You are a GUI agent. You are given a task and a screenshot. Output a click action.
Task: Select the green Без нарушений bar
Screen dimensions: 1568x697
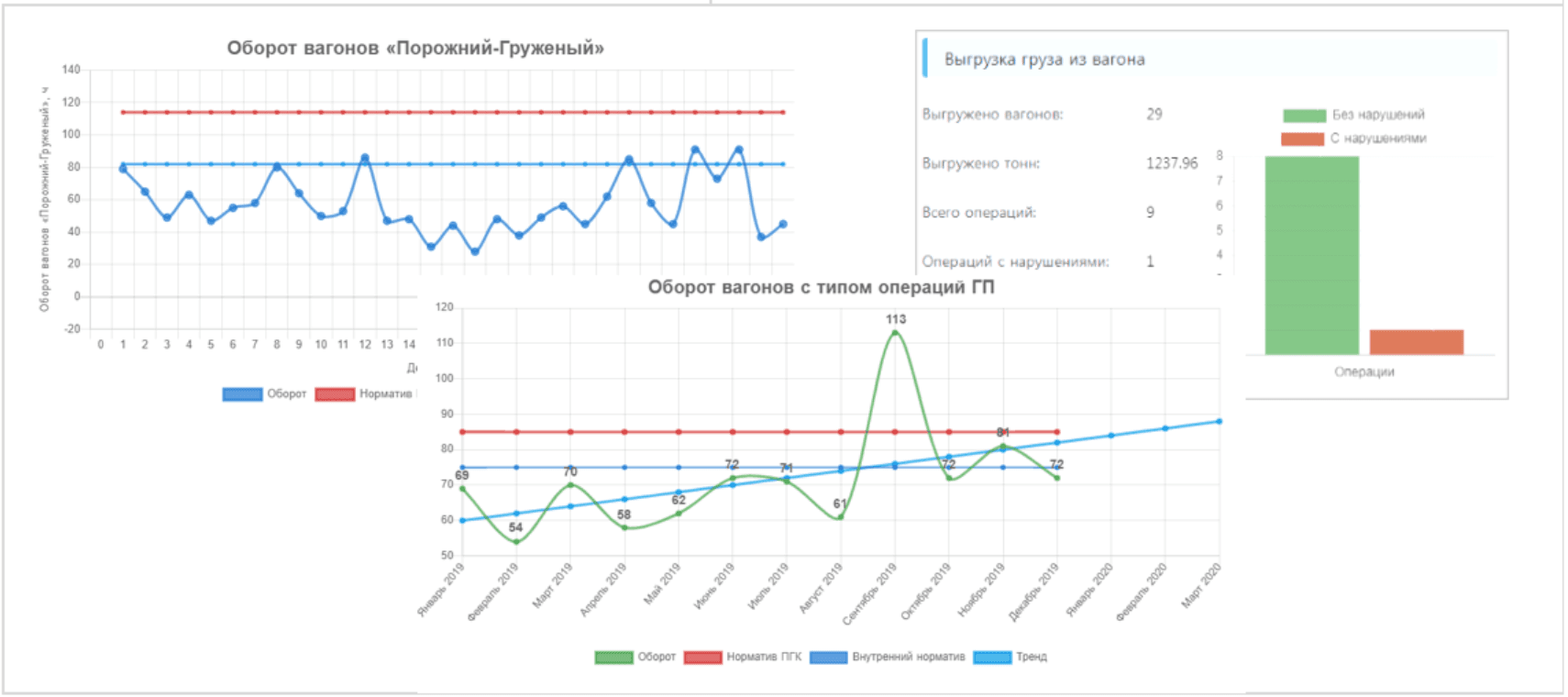(1311, 255)
